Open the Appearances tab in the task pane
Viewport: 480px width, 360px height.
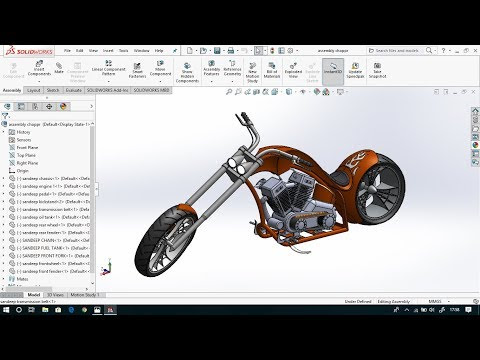475,145
